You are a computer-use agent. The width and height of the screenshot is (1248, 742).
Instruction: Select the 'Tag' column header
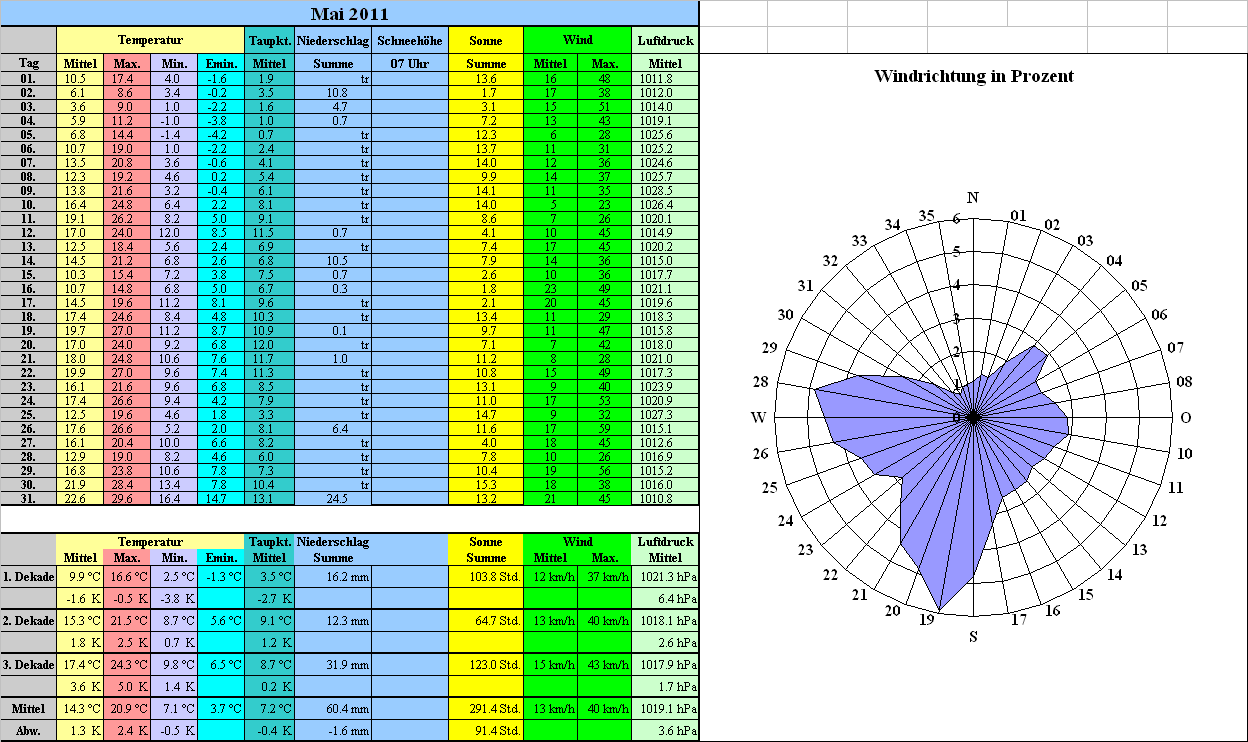tap(29, 63)
